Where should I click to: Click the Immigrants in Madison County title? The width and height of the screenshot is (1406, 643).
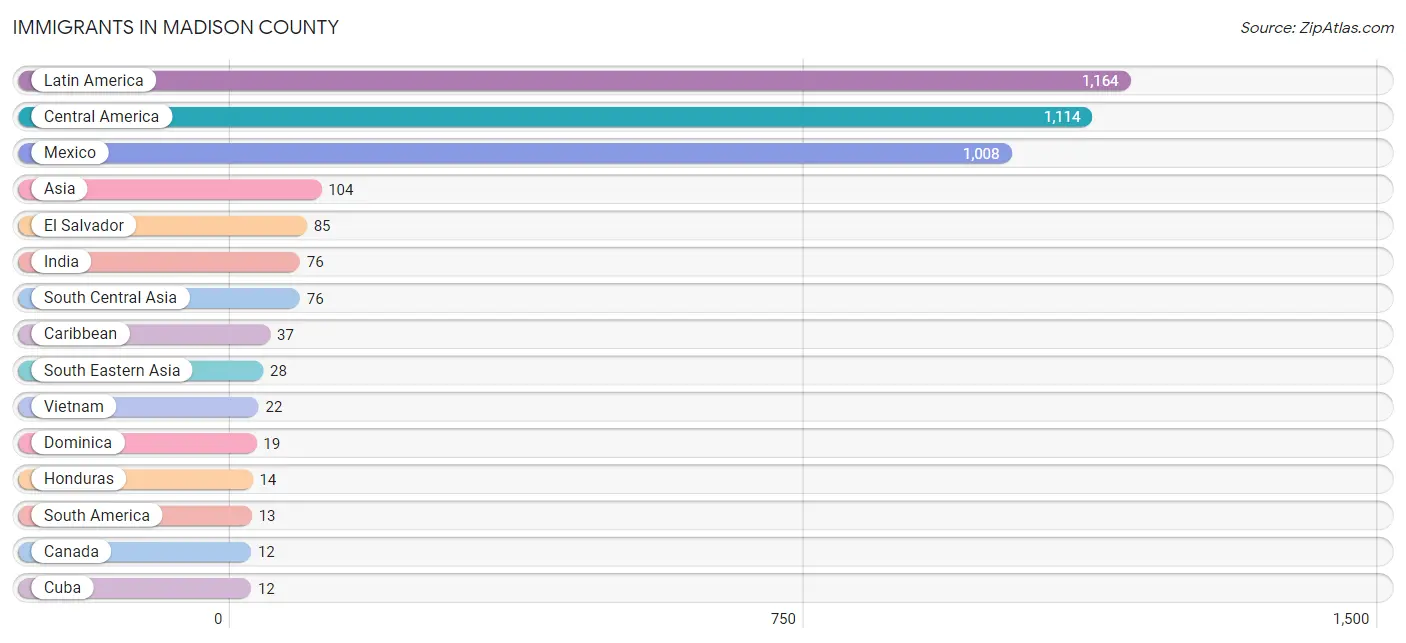176,28
